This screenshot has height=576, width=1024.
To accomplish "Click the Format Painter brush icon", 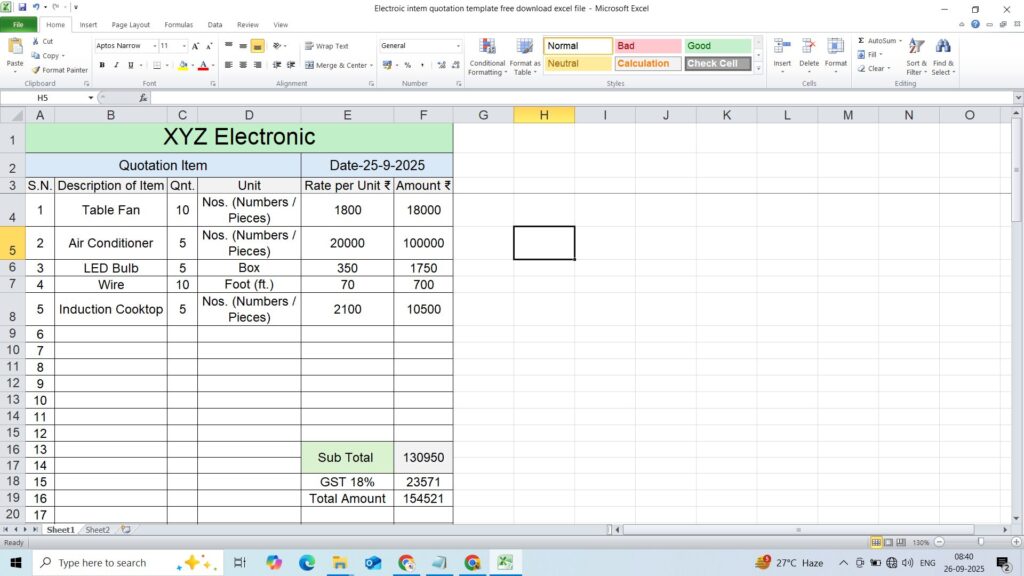I will (36, 70).
